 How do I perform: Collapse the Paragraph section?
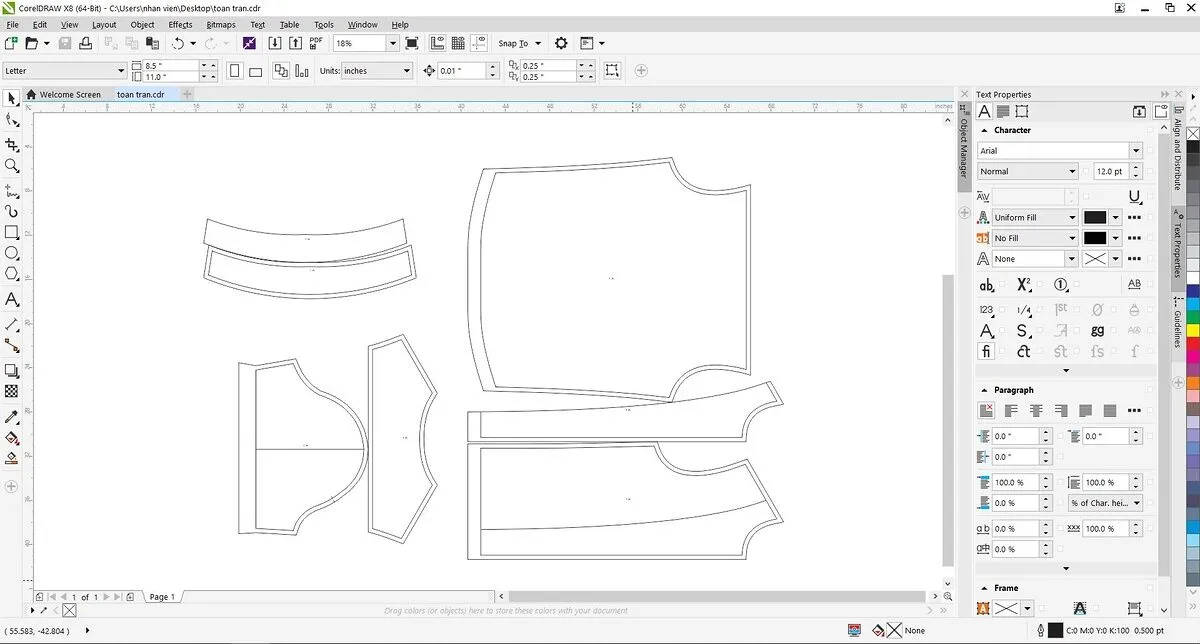[x=984, y=390]
